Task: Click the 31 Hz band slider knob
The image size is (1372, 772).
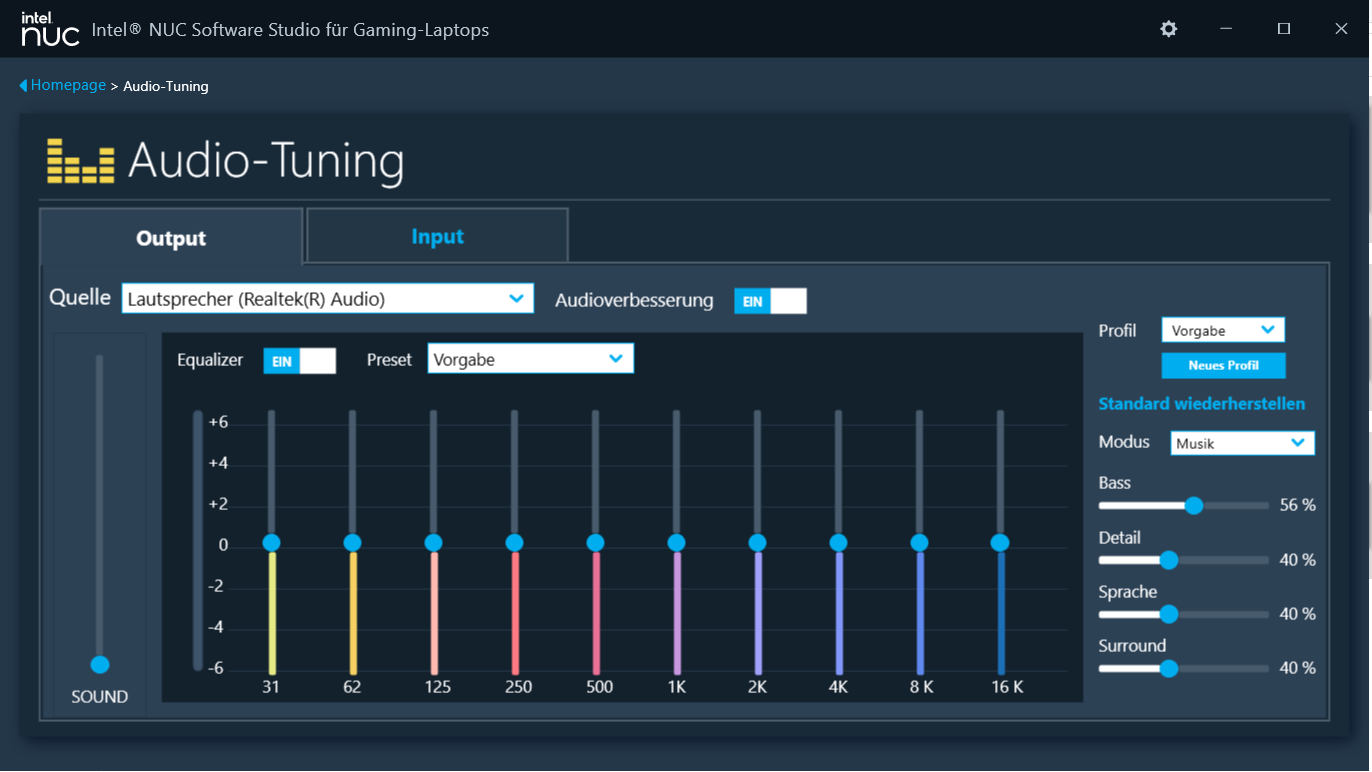Action: point(271,543)
